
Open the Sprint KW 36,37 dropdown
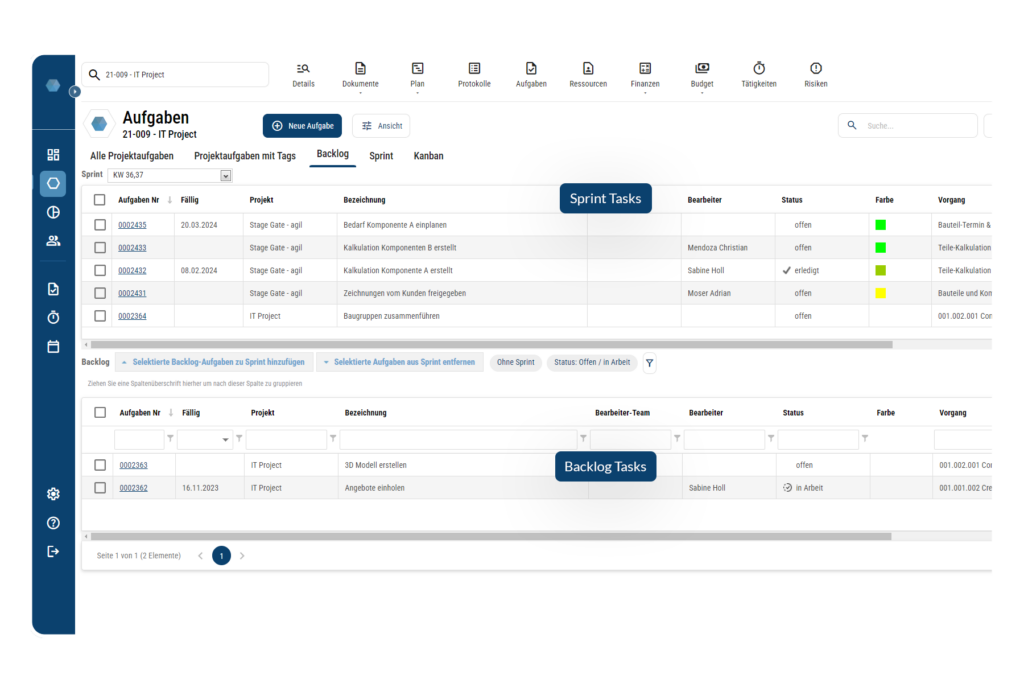[225, 175]
